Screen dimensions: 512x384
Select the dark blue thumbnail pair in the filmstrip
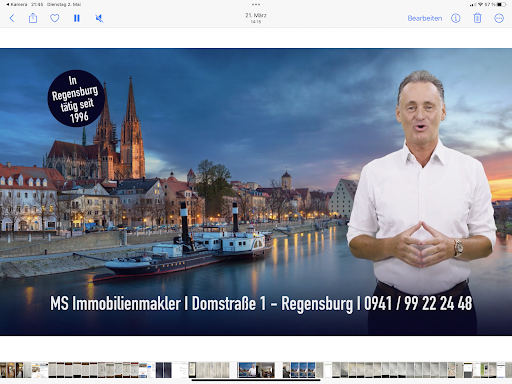pos(164,370)
